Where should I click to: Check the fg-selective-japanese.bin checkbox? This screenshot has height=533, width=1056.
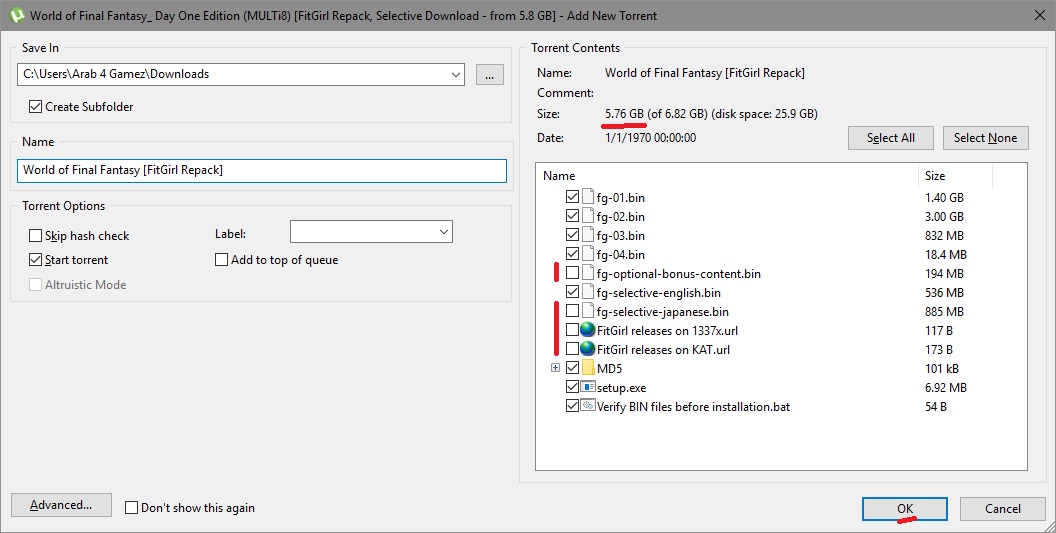pyautogui.click(x=572, y=311)
